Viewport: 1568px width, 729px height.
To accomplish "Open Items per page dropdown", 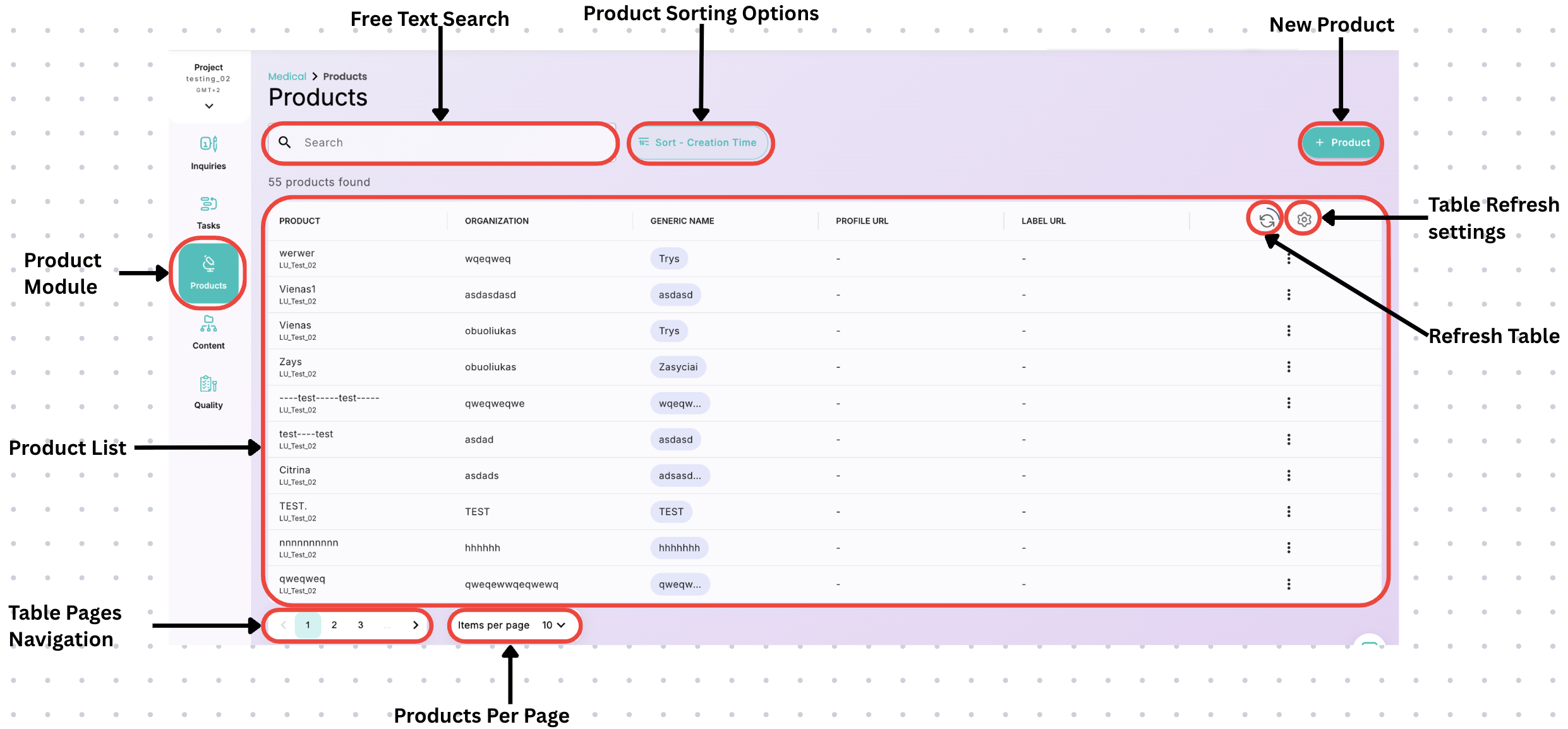I will click(553, 625).
